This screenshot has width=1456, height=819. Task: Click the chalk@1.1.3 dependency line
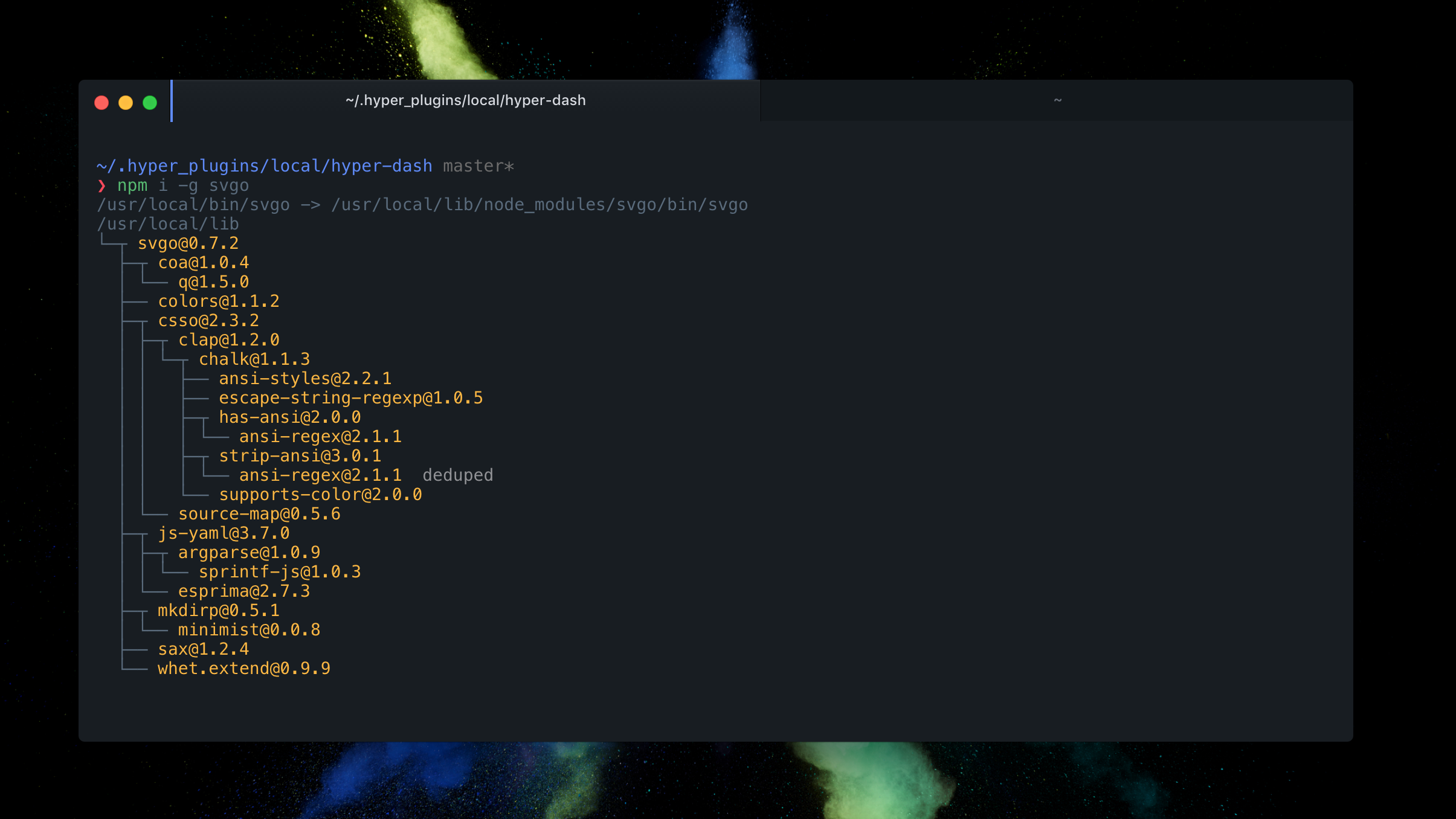254,359
